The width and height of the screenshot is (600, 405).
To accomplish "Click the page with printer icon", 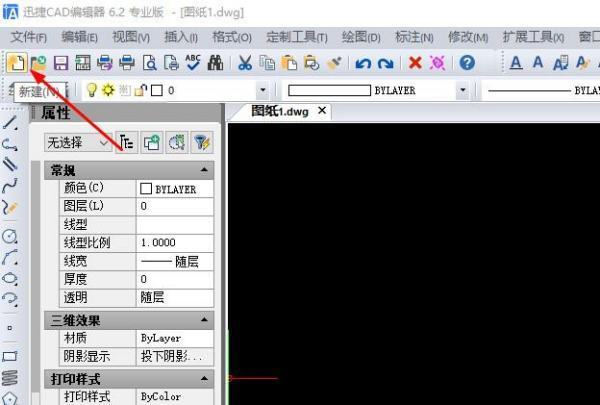I will click(171, 63).
